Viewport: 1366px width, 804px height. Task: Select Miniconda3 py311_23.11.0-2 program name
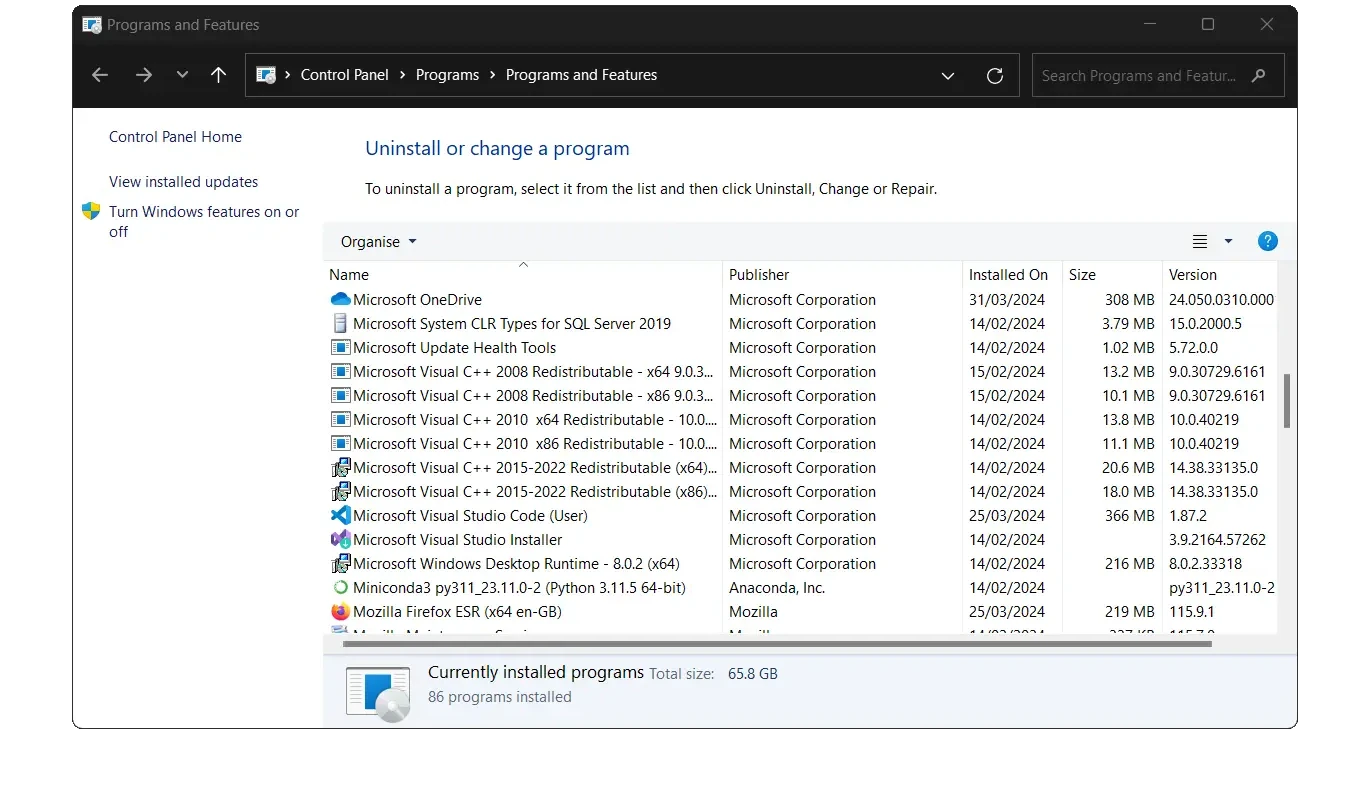(519, 587)
